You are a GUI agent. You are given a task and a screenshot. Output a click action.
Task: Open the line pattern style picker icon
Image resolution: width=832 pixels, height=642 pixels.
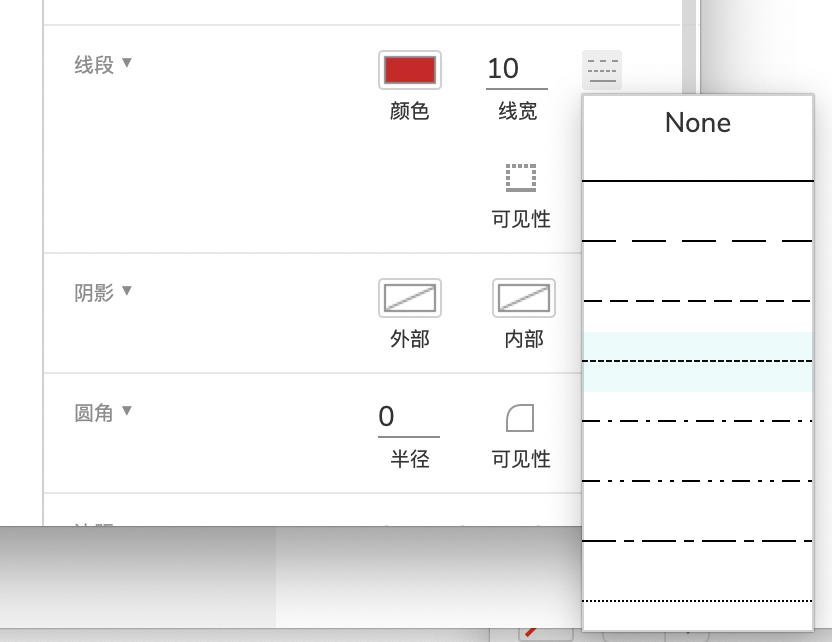[x=602, y=69]
